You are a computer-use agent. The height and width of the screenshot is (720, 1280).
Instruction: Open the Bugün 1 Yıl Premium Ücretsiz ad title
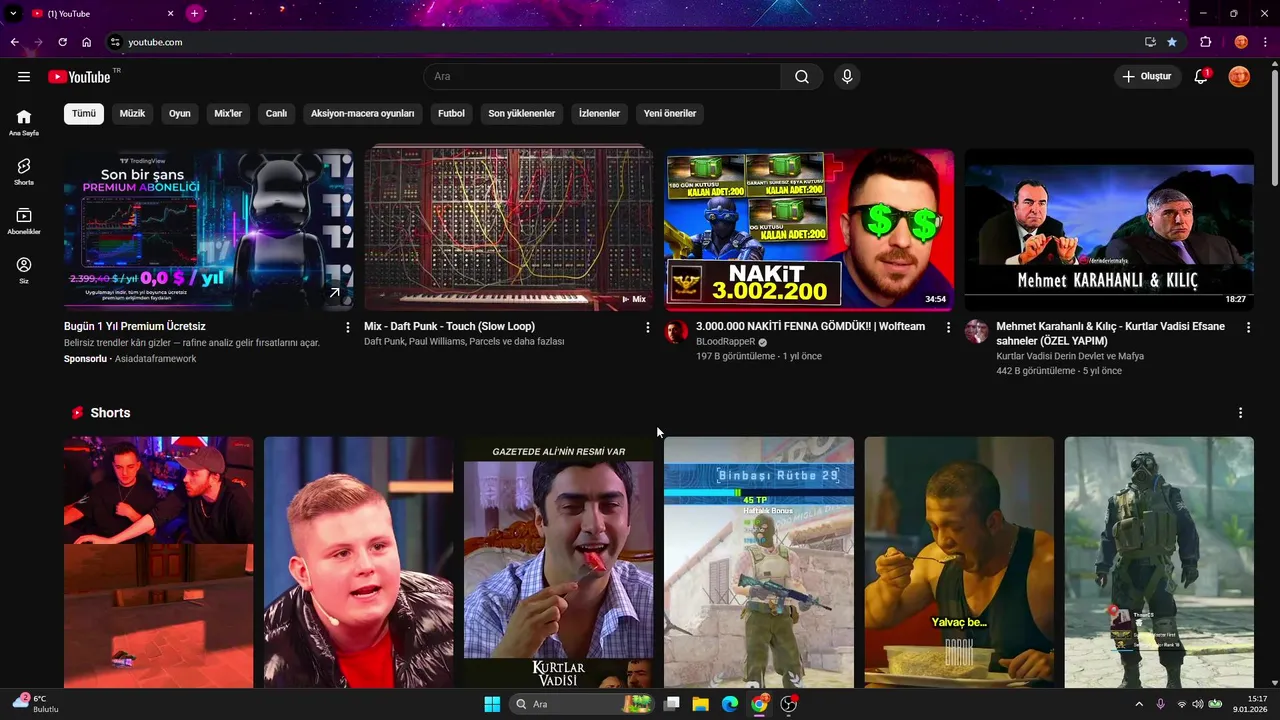(x=135, y=326)
